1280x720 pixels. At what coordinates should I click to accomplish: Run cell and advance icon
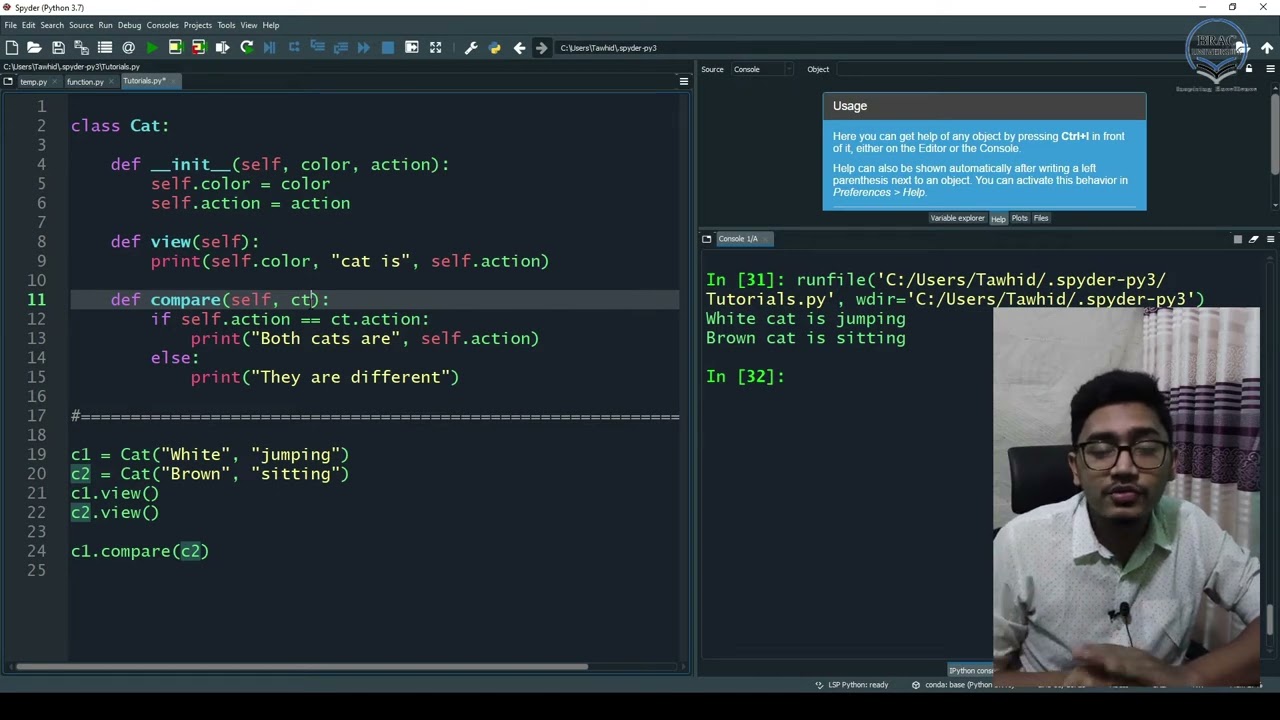pyautogui.click(x=198, y=47)
